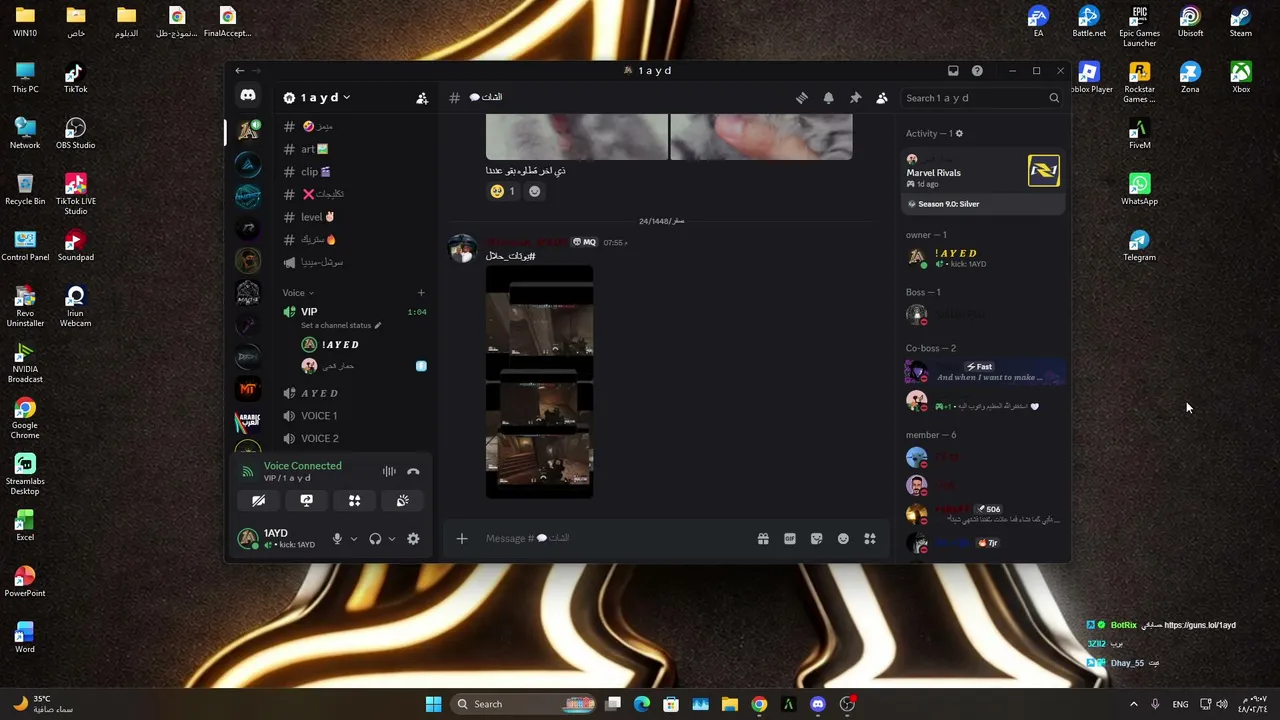1280x720 pixels.
Task: Open the apps launcher in message bar
Action: coord(870,539)
